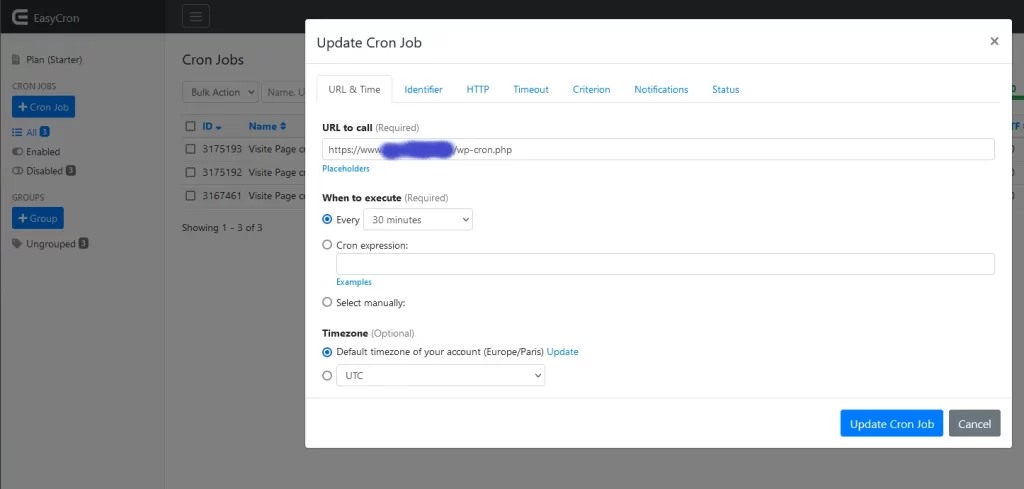Close the Update Cron Job dialog with X
The width and height of the screenshot is (1024, 489).
coord(994,41)
